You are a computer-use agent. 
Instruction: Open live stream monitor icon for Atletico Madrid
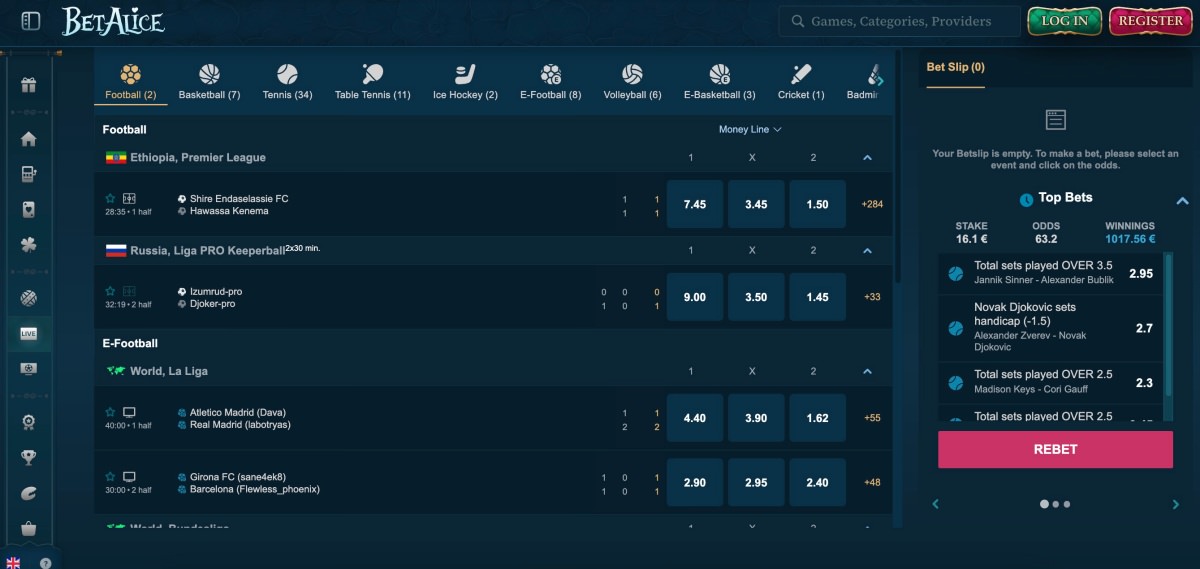pyautogui.click(x=129, y=412)
